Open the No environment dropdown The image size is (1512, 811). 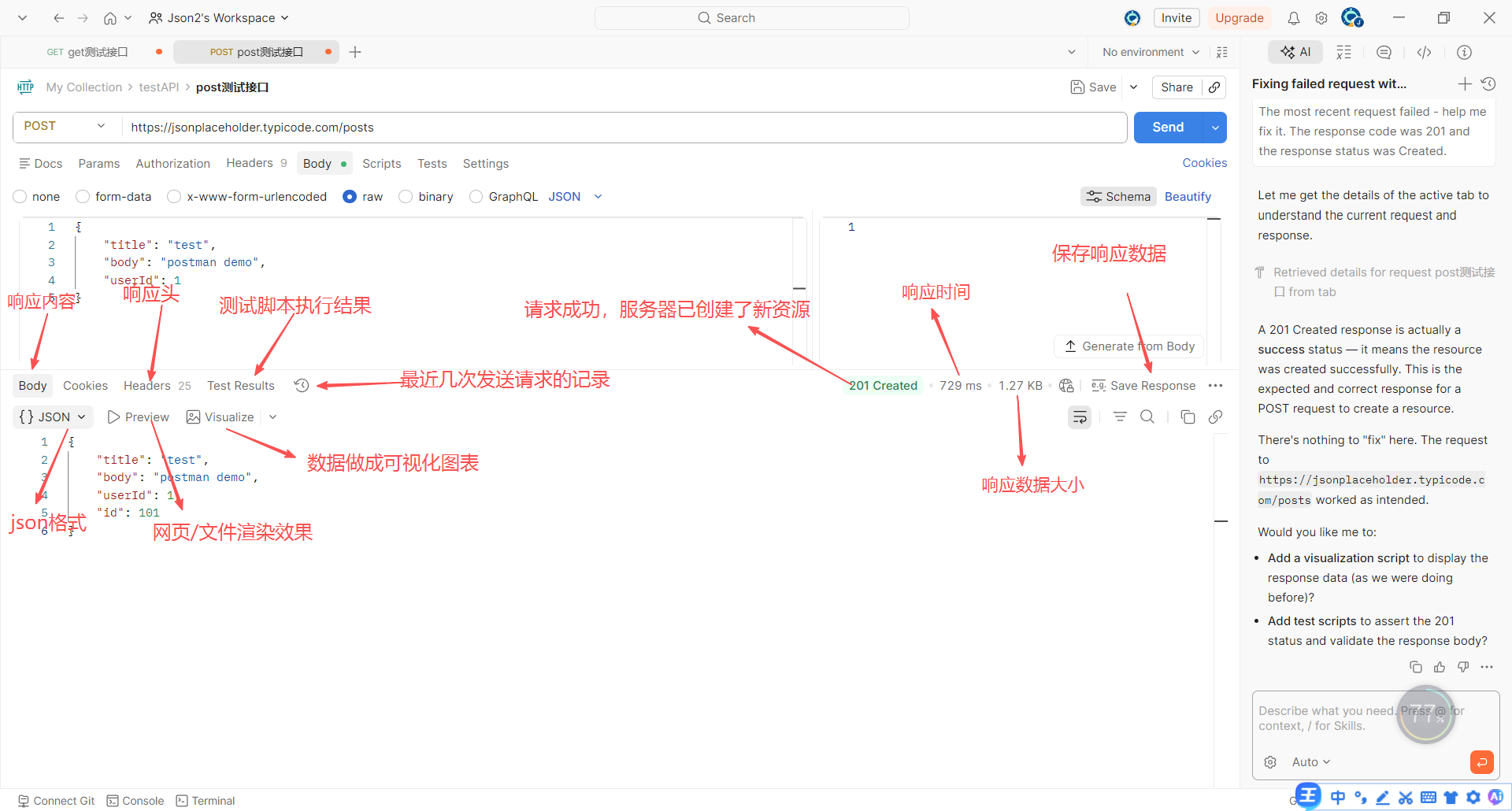point(1151,52)
